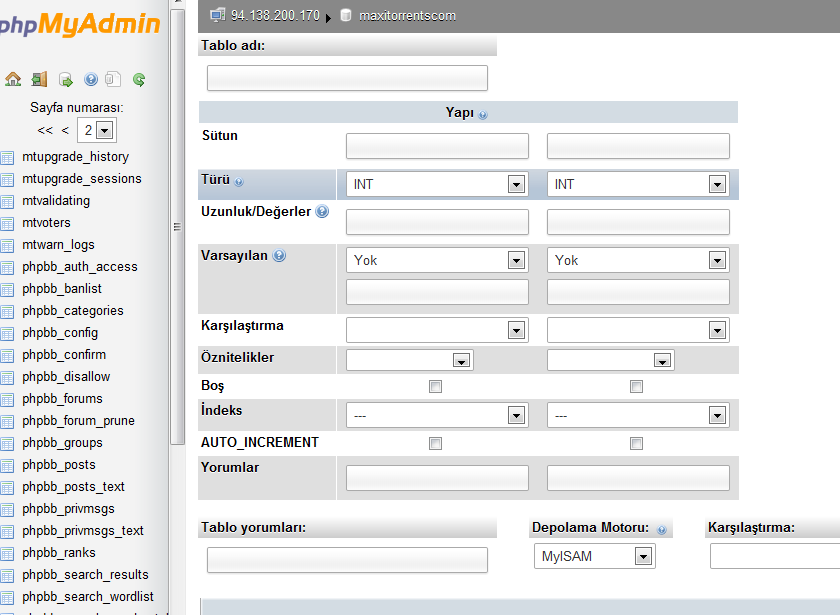This screenshot has height=615, width=840.
Task: Open the help icon next to Yapı
Action: [483, 115]
